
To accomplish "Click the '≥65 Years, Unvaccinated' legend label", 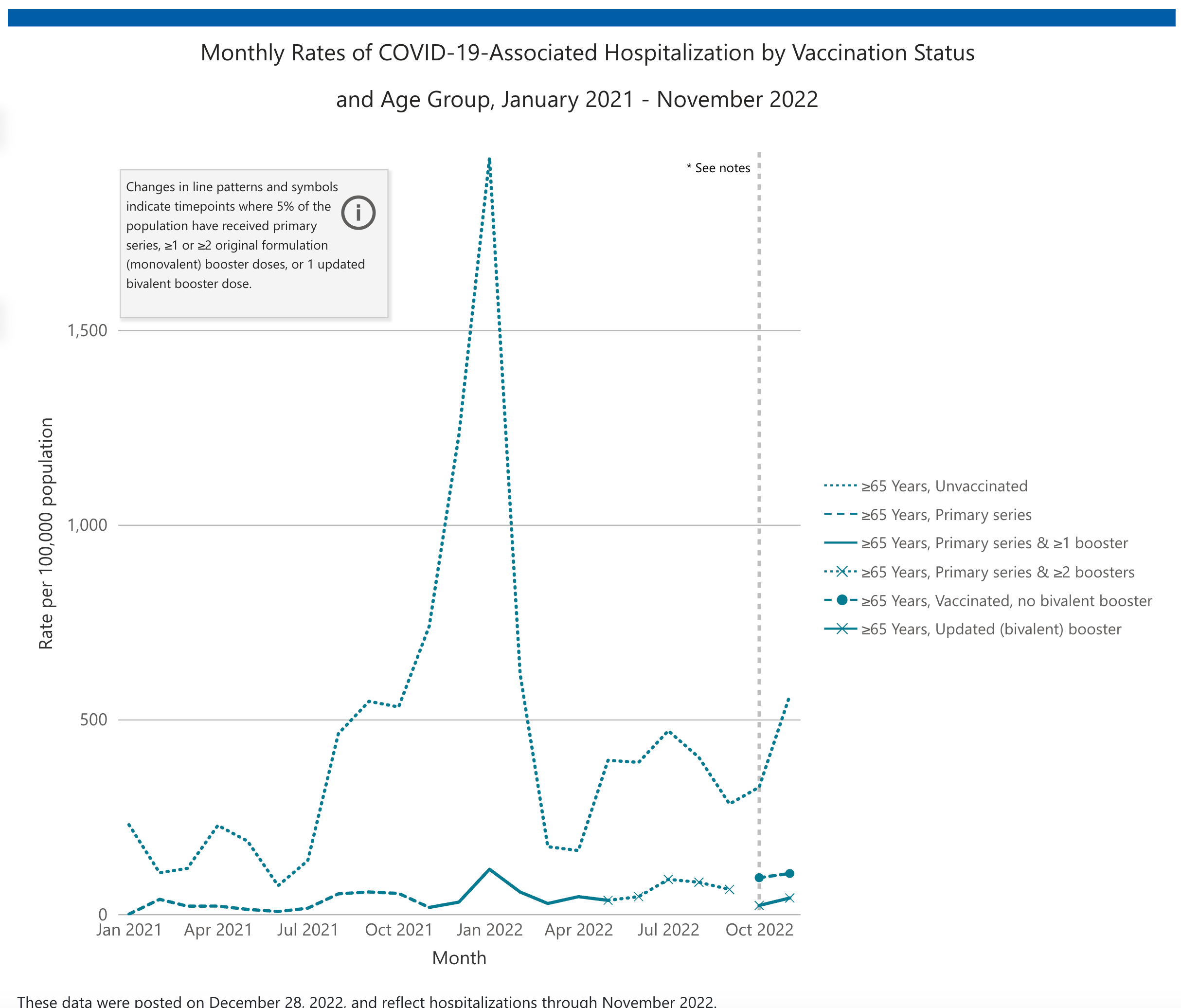I will pos(944,486).
